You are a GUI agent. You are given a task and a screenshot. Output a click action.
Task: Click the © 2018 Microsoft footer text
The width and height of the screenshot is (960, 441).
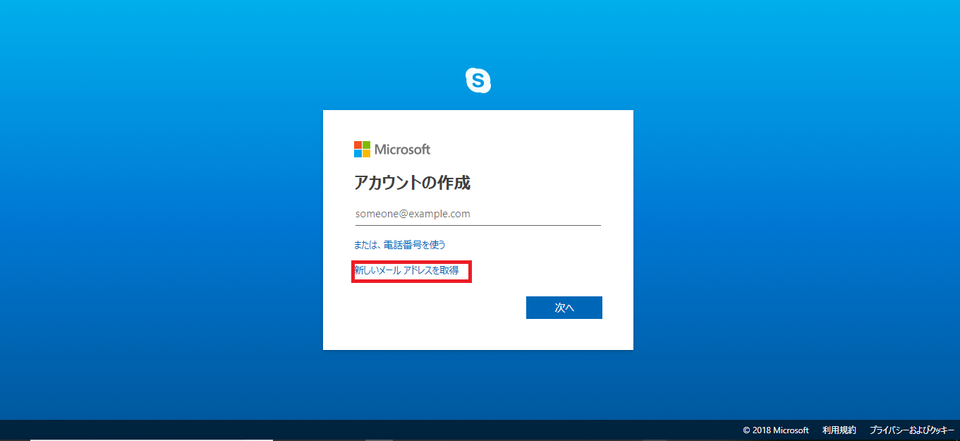point(776,430)
